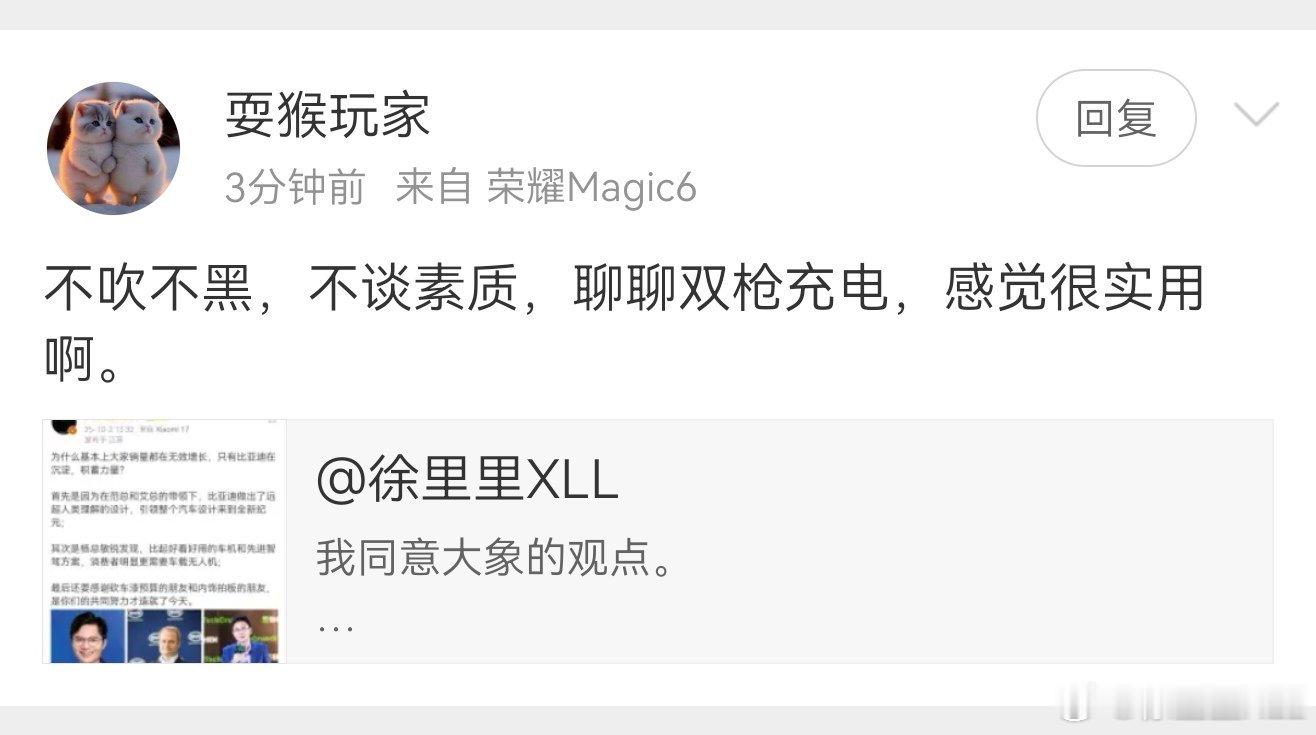Open the 耍猴玩家 username profile
The image size is (1316, 735).
(327, 115)
